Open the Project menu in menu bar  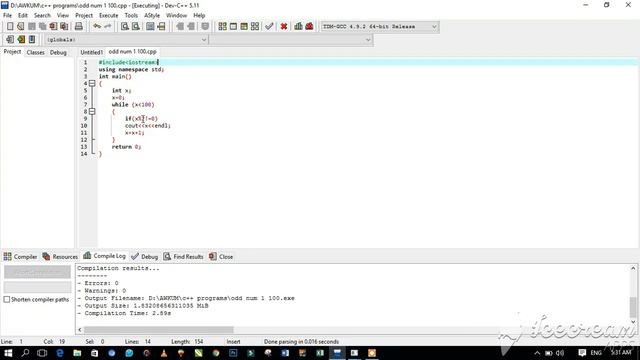click(x=84, y=15)
